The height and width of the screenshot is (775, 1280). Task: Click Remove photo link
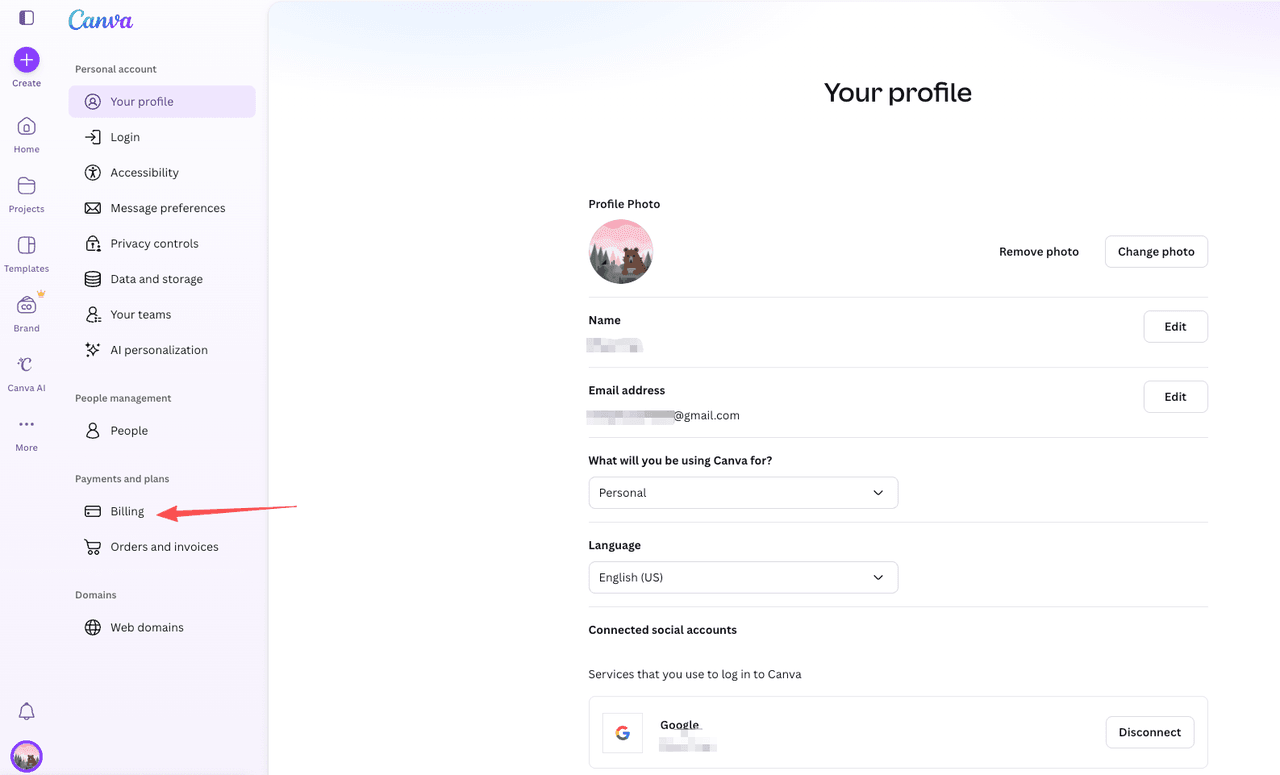[1038, 251]
